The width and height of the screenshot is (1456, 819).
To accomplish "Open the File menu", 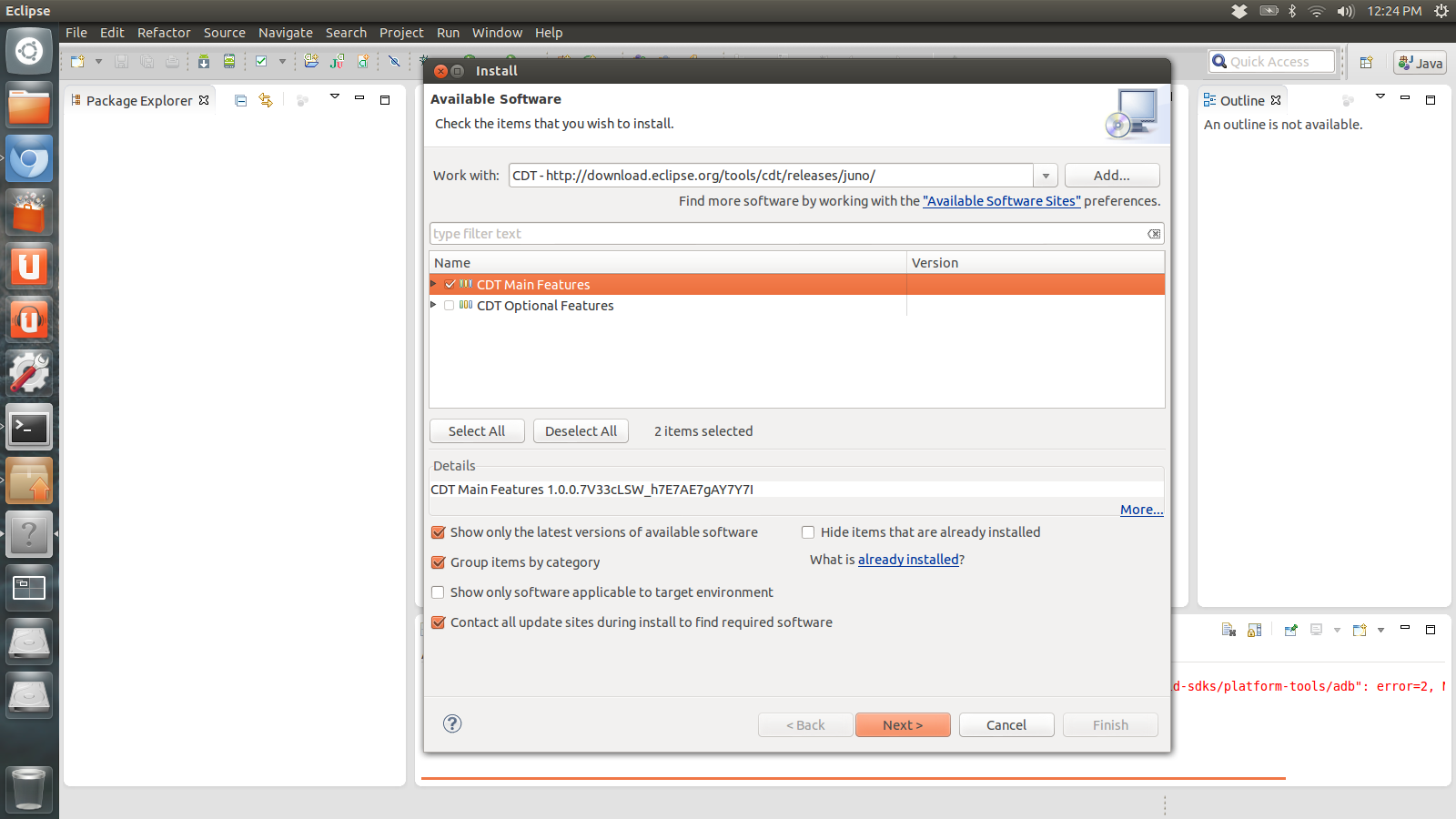I will [76, 33].
